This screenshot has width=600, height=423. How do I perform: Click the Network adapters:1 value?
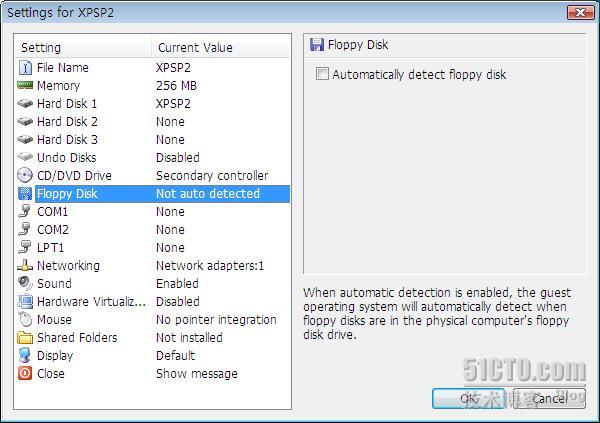(210, 266)
